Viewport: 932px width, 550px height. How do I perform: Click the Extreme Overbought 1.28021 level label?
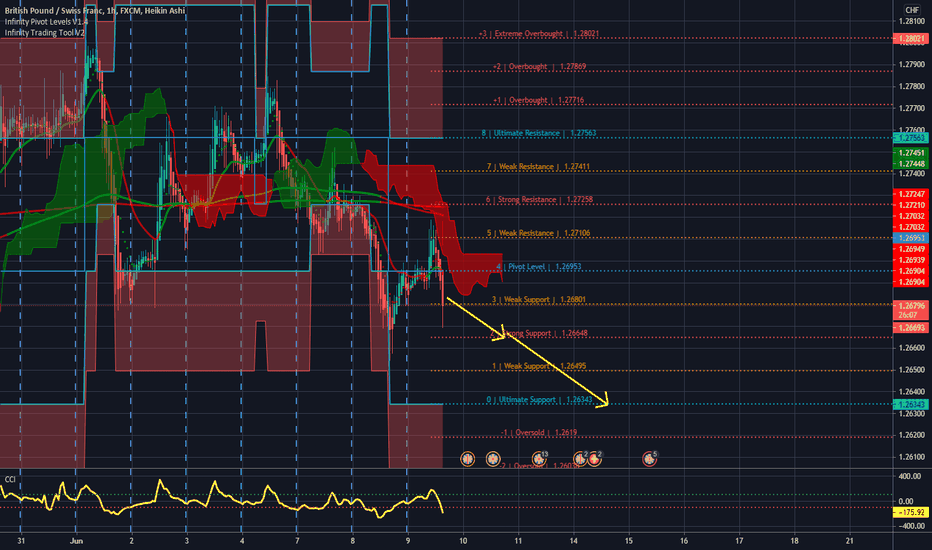[x=539, y=34]
